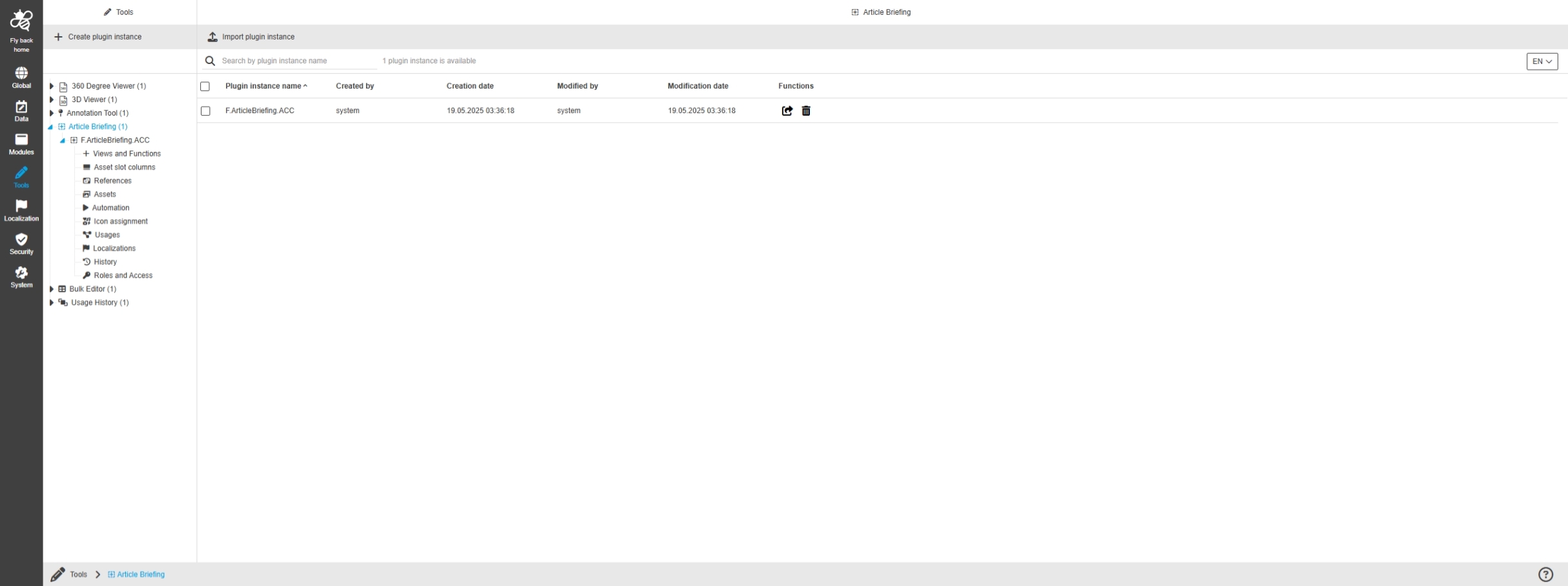
Task: Click the Bulk Editor table icon
Action: pos(62,289)
